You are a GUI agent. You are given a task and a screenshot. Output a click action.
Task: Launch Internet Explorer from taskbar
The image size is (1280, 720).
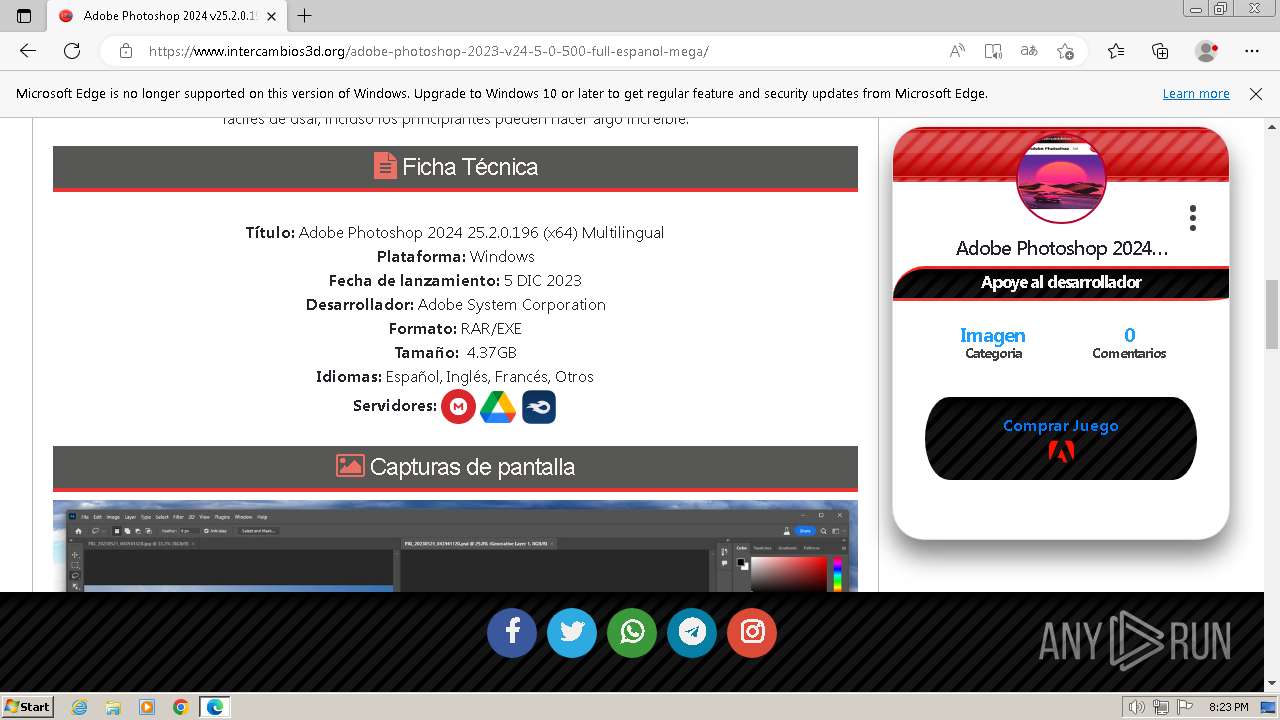click(79, 707)
